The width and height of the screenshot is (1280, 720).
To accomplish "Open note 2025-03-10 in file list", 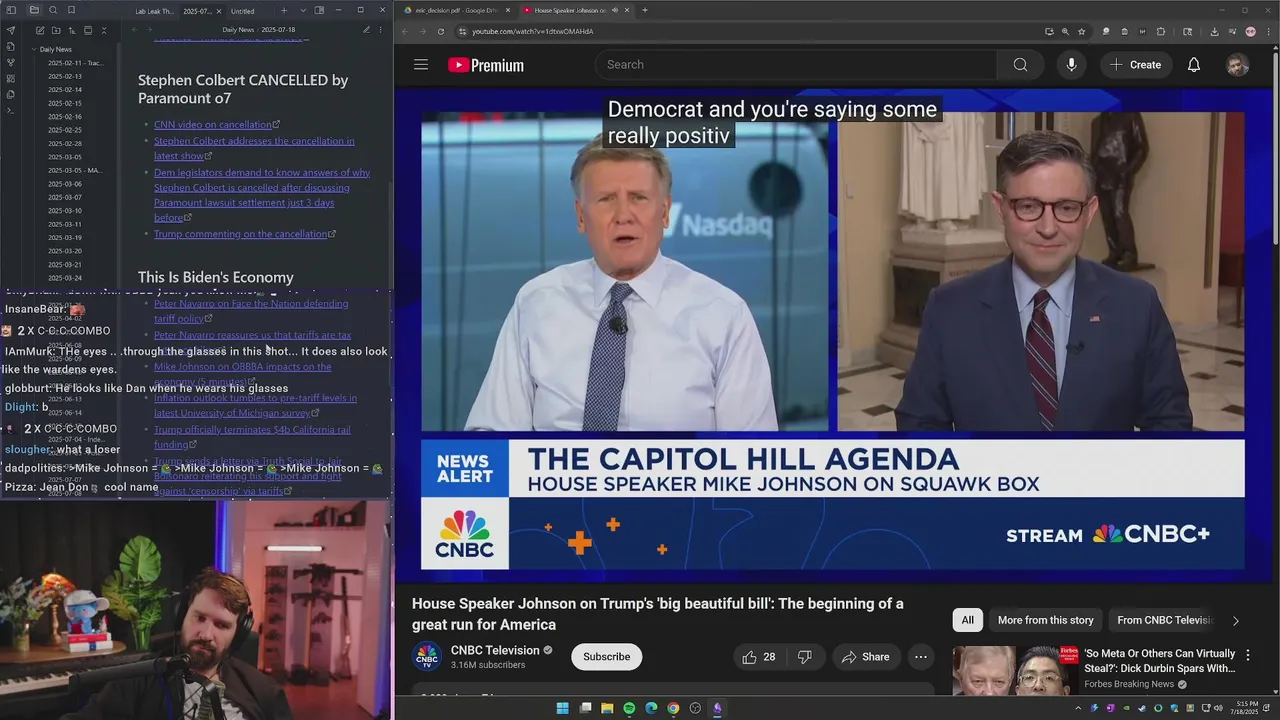I will point(65,210).
